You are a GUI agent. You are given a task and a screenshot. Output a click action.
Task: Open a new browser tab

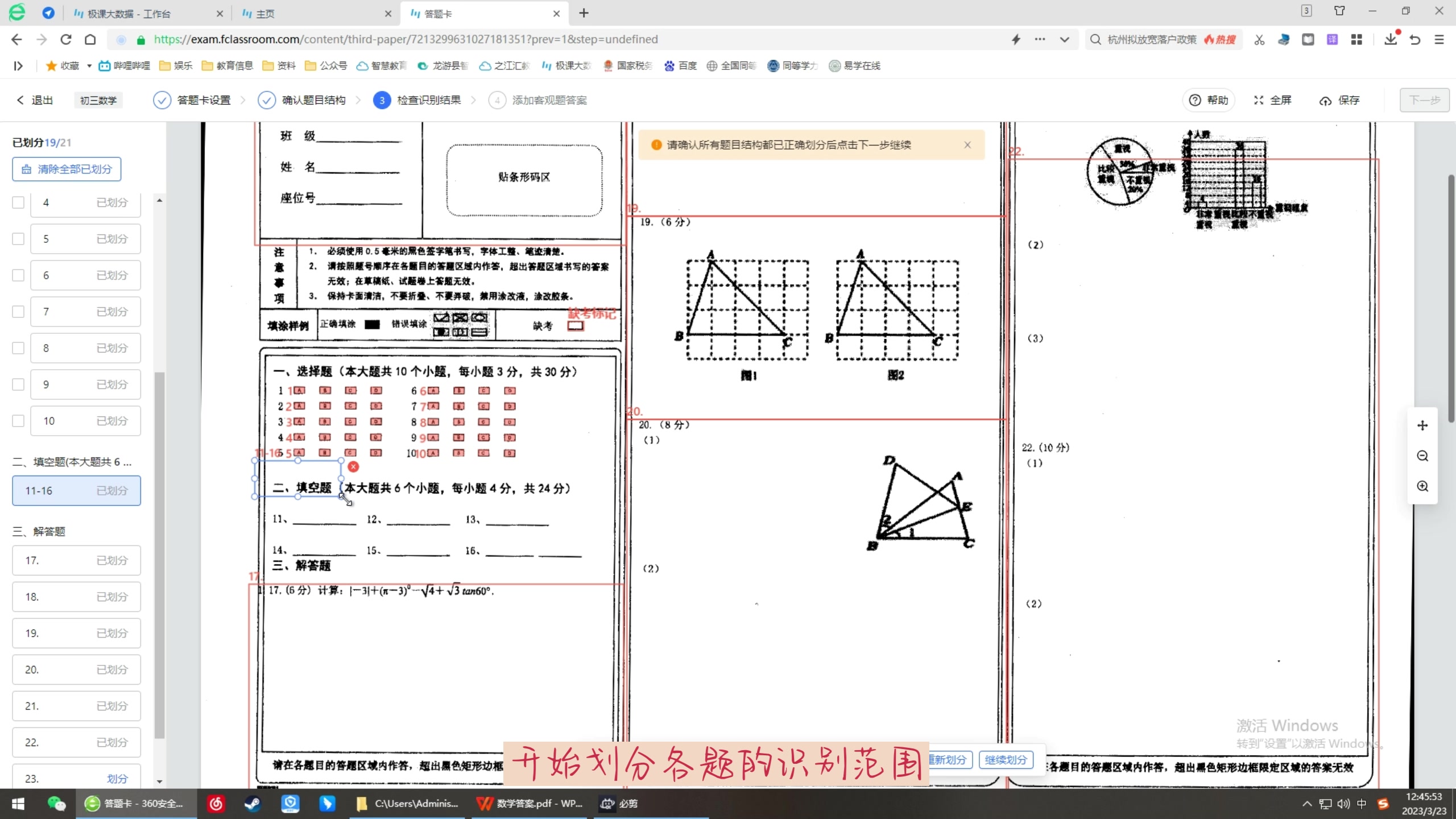click(x=584, y=13)
